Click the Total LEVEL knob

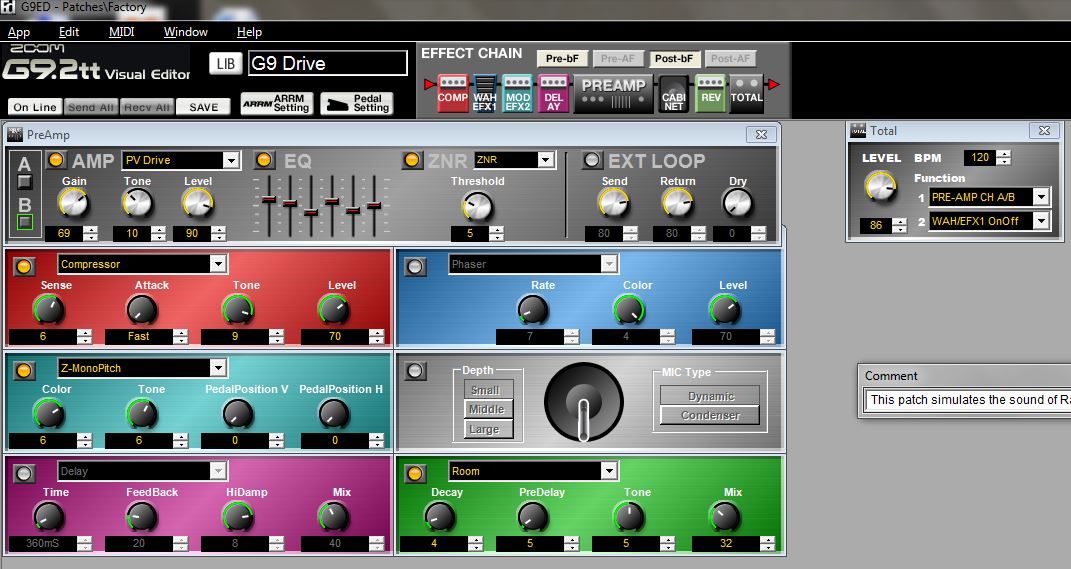tap(880, 185)
